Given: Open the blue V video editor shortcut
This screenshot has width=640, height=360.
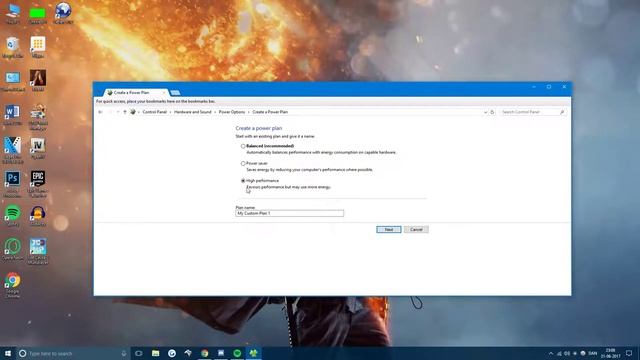Looking at the screenshot, I should point(12,150).
